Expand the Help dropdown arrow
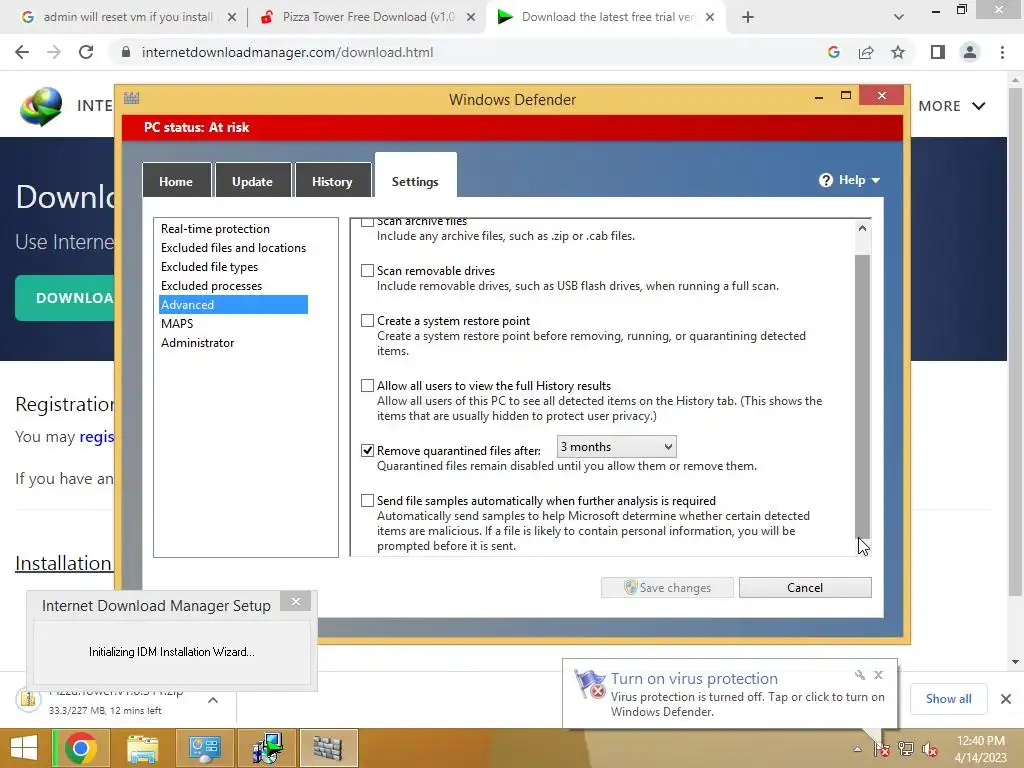Viewport: 1024px width, 768px height. coord(876,180)
